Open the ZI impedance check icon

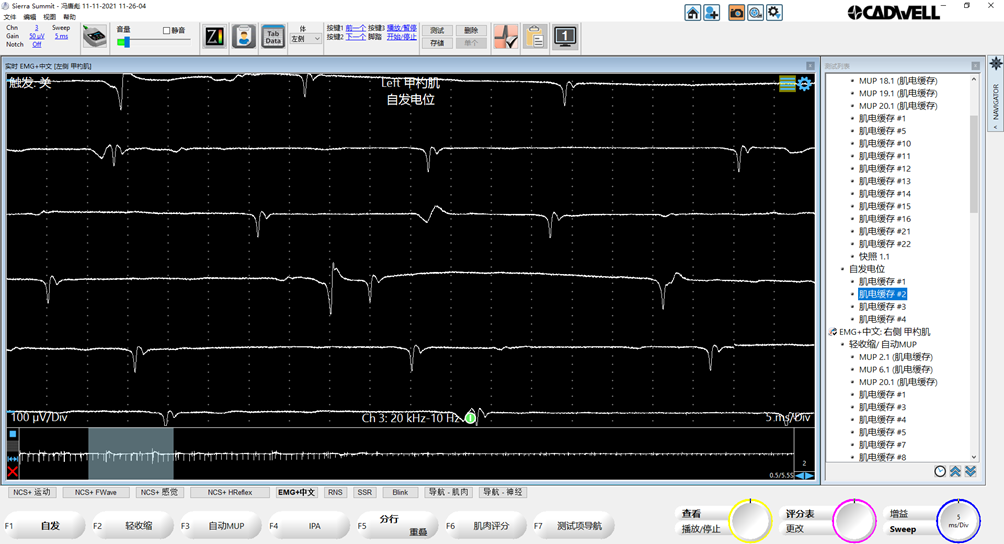click(x=214, y=37)
